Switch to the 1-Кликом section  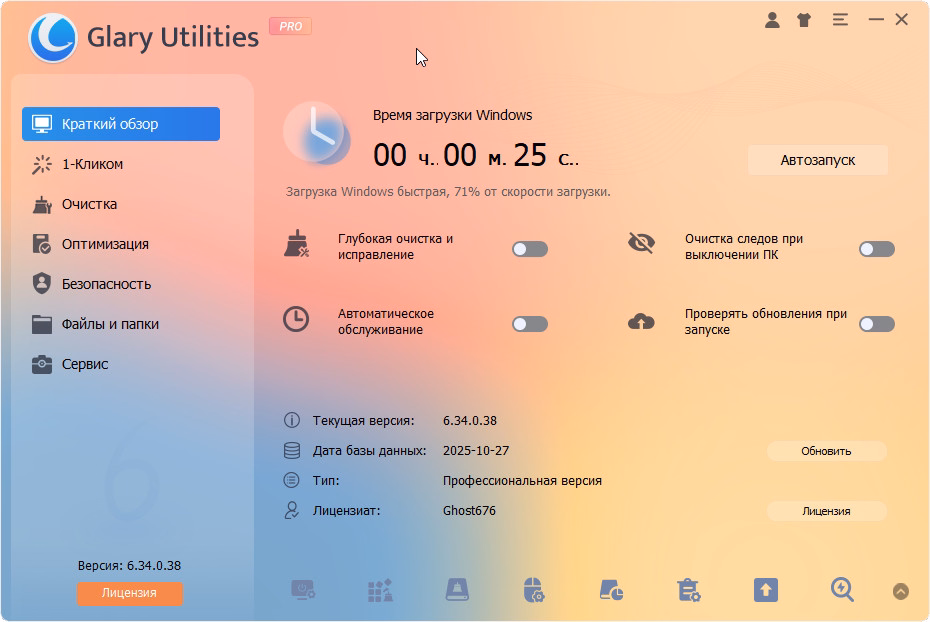[x=92, y=164]
